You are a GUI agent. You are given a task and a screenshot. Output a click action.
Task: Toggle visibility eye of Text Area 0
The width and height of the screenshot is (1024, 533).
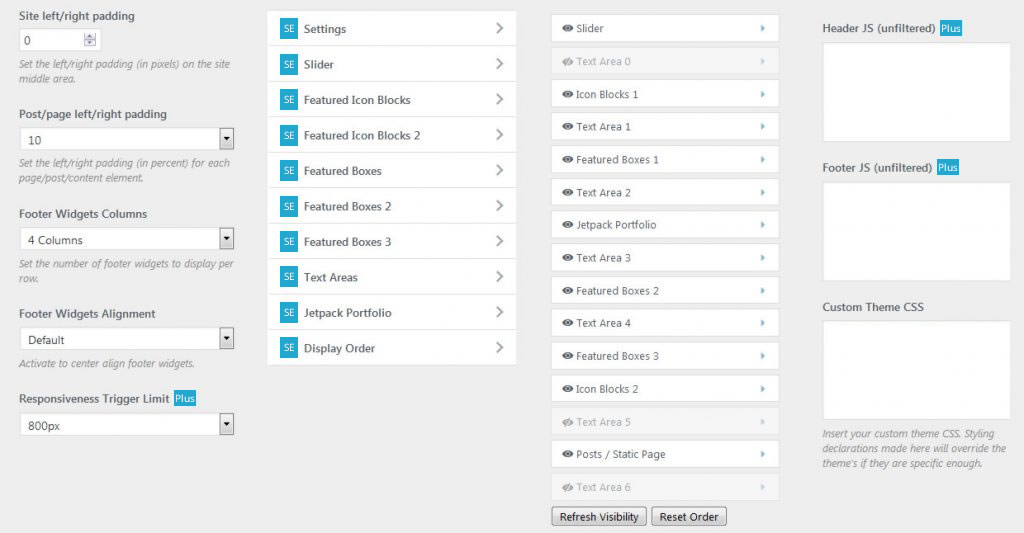tap(568, 62)
